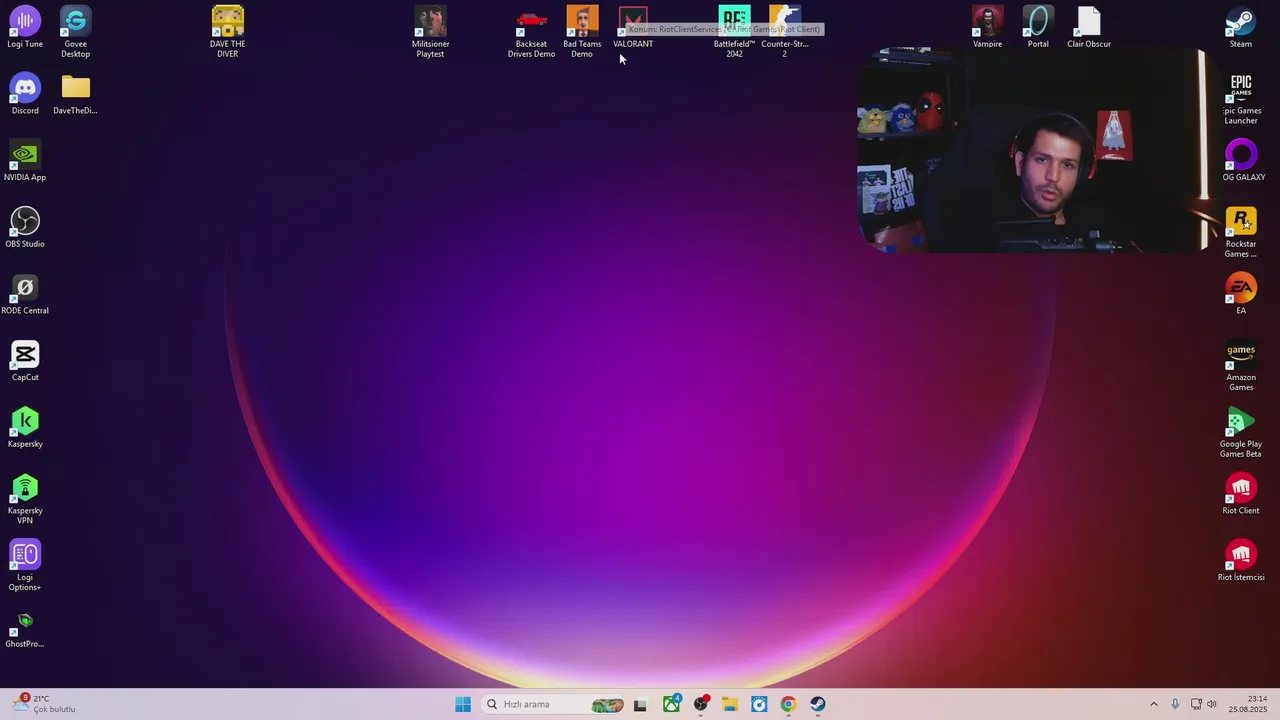
Task: Open Google Chrome from the taskbar
Action: pyautogui.click(x=788, y=704)
